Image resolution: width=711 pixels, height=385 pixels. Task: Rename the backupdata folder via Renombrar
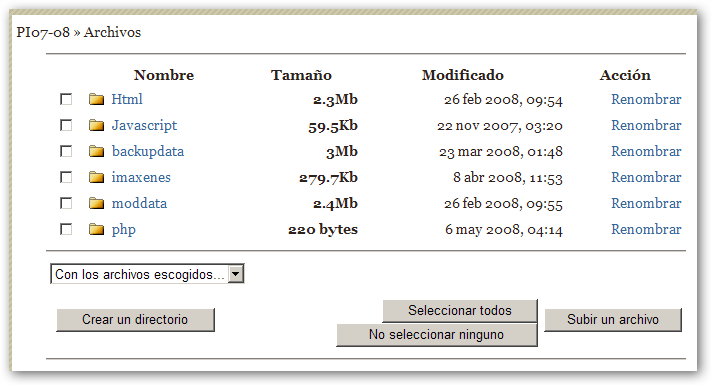point(646,151)
